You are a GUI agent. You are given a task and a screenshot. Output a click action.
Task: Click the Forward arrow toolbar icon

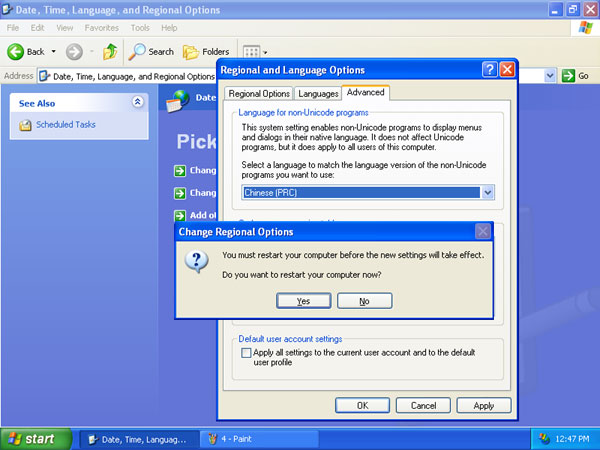tap(74, 51)
